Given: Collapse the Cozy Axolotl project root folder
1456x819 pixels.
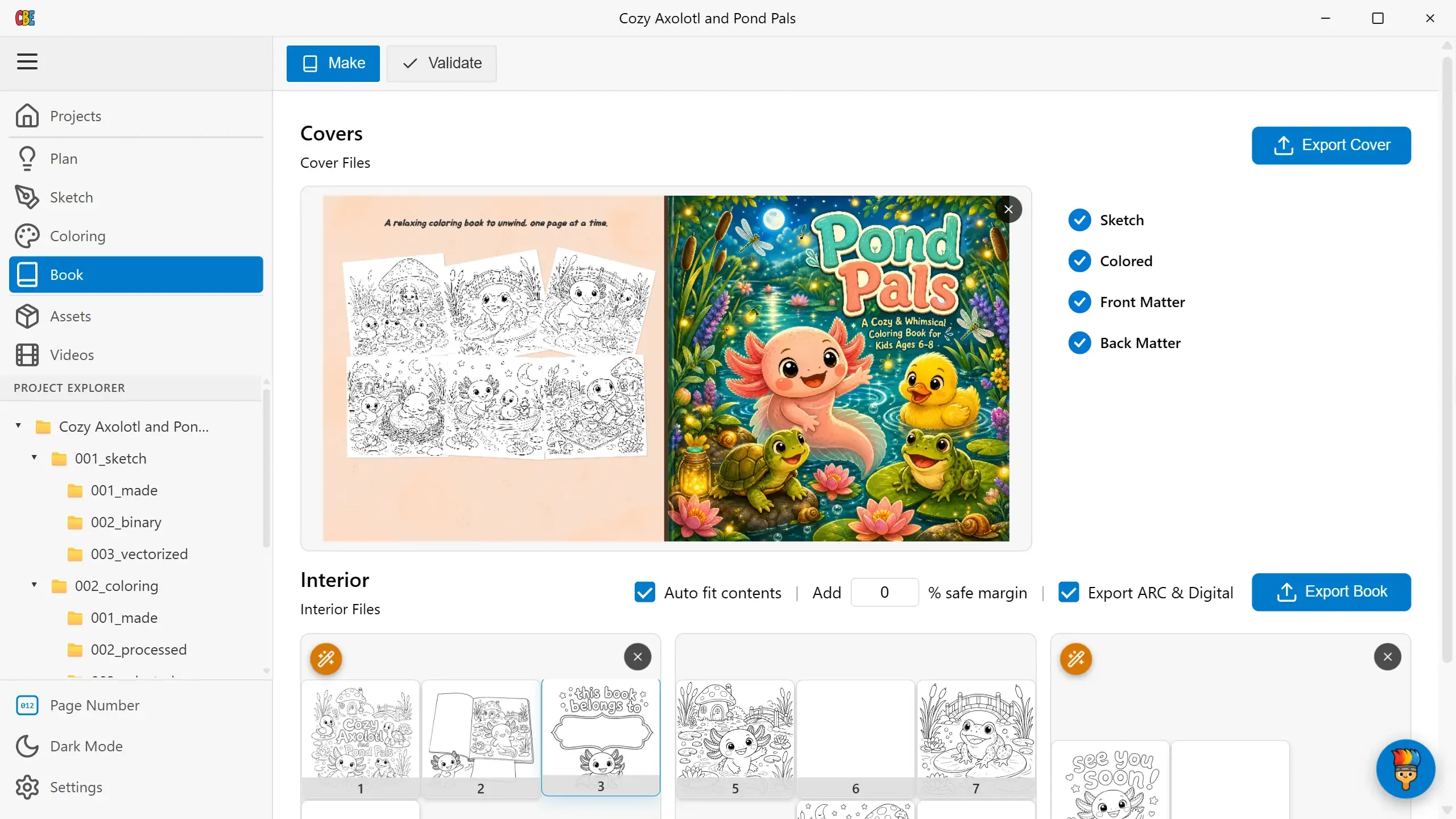Looking at the screenshot, I should (18, 426).
